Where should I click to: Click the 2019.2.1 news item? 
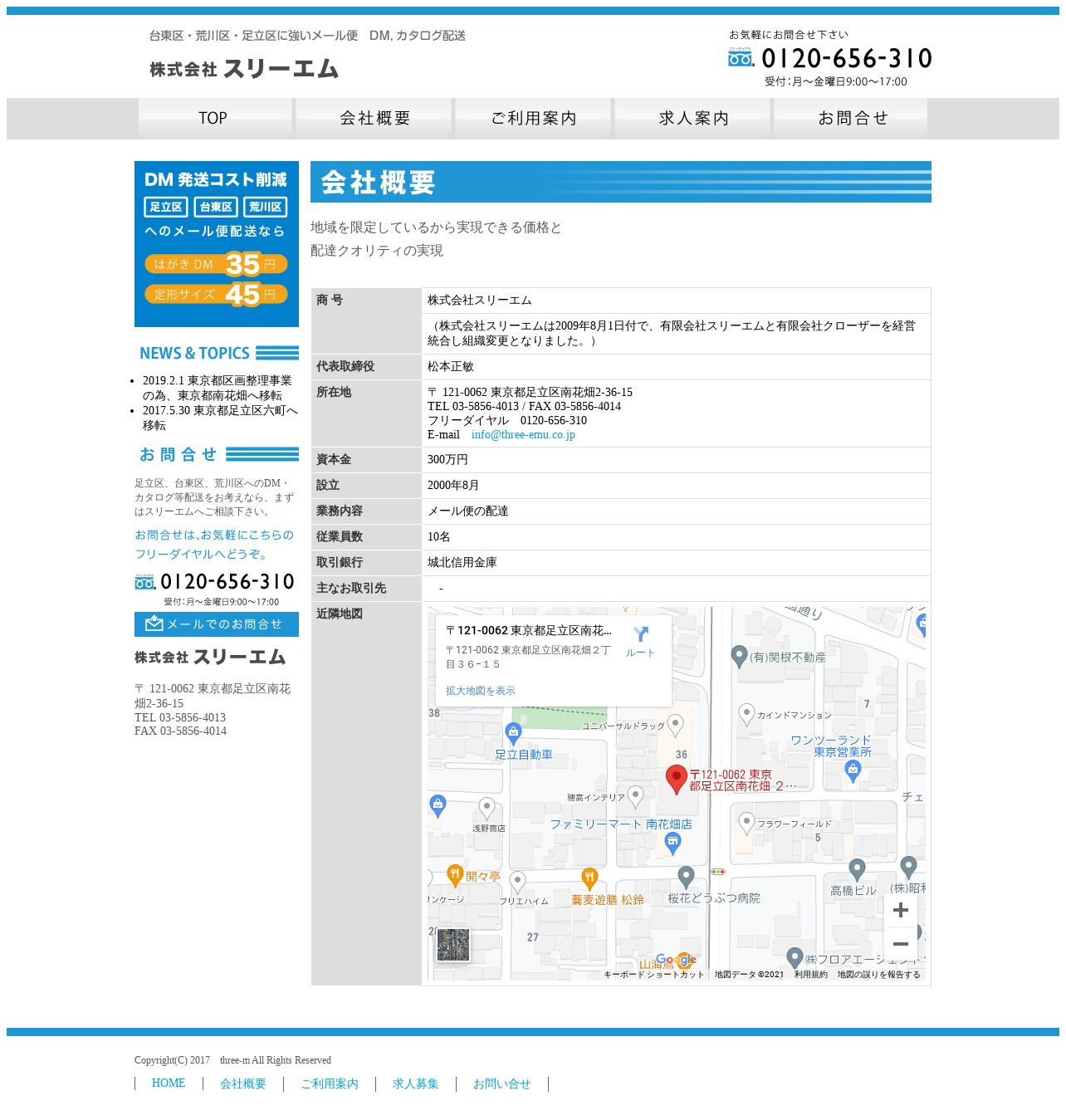point(218,388)
